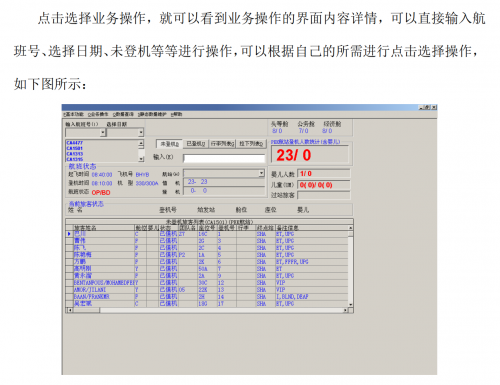500x385 pixels.
Task: Focus the 输入 text field
Action: coord(224,158)
